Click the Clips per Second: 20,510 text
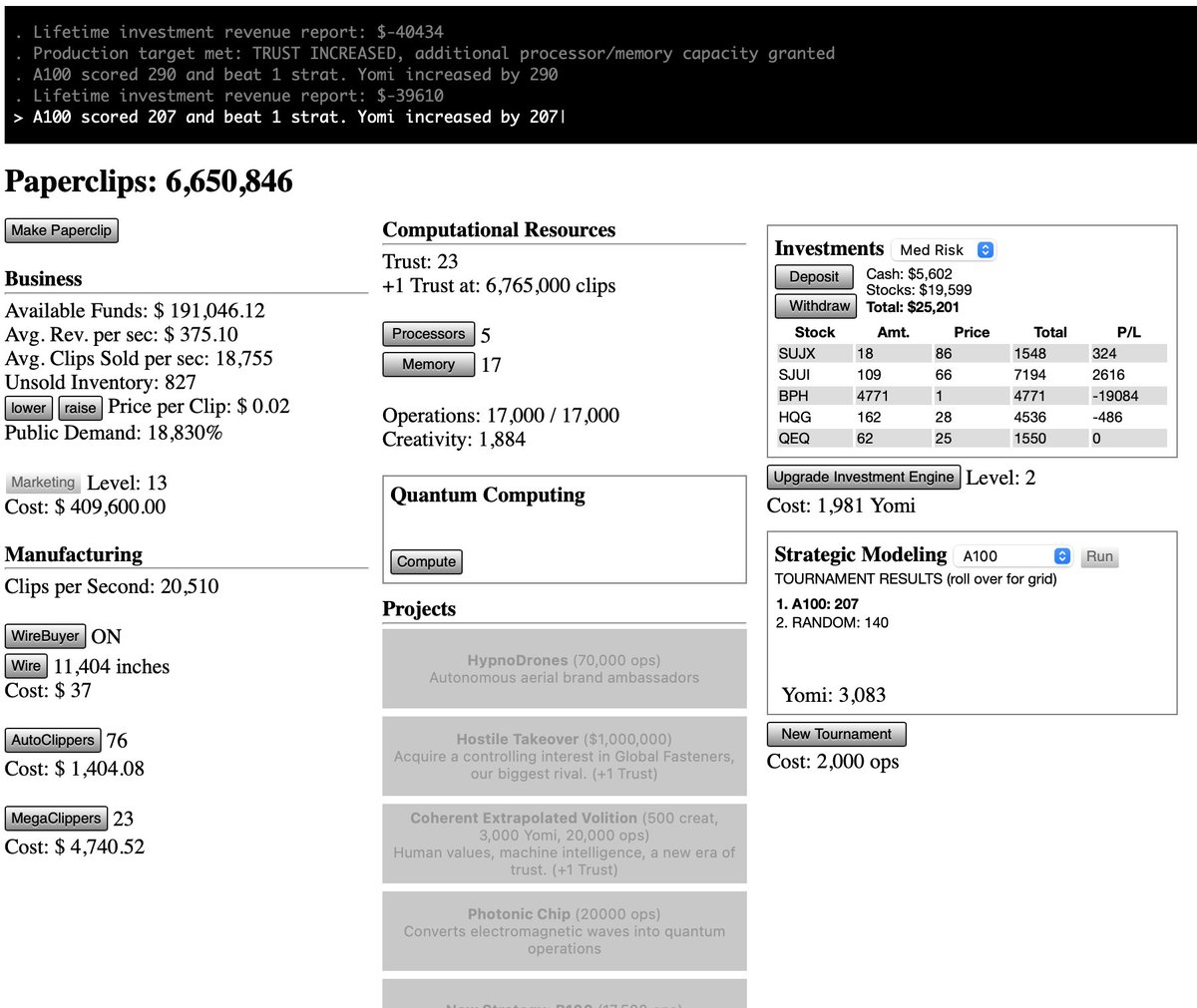The height and width of the screenshot is (1008, 1197). [112, 586]
